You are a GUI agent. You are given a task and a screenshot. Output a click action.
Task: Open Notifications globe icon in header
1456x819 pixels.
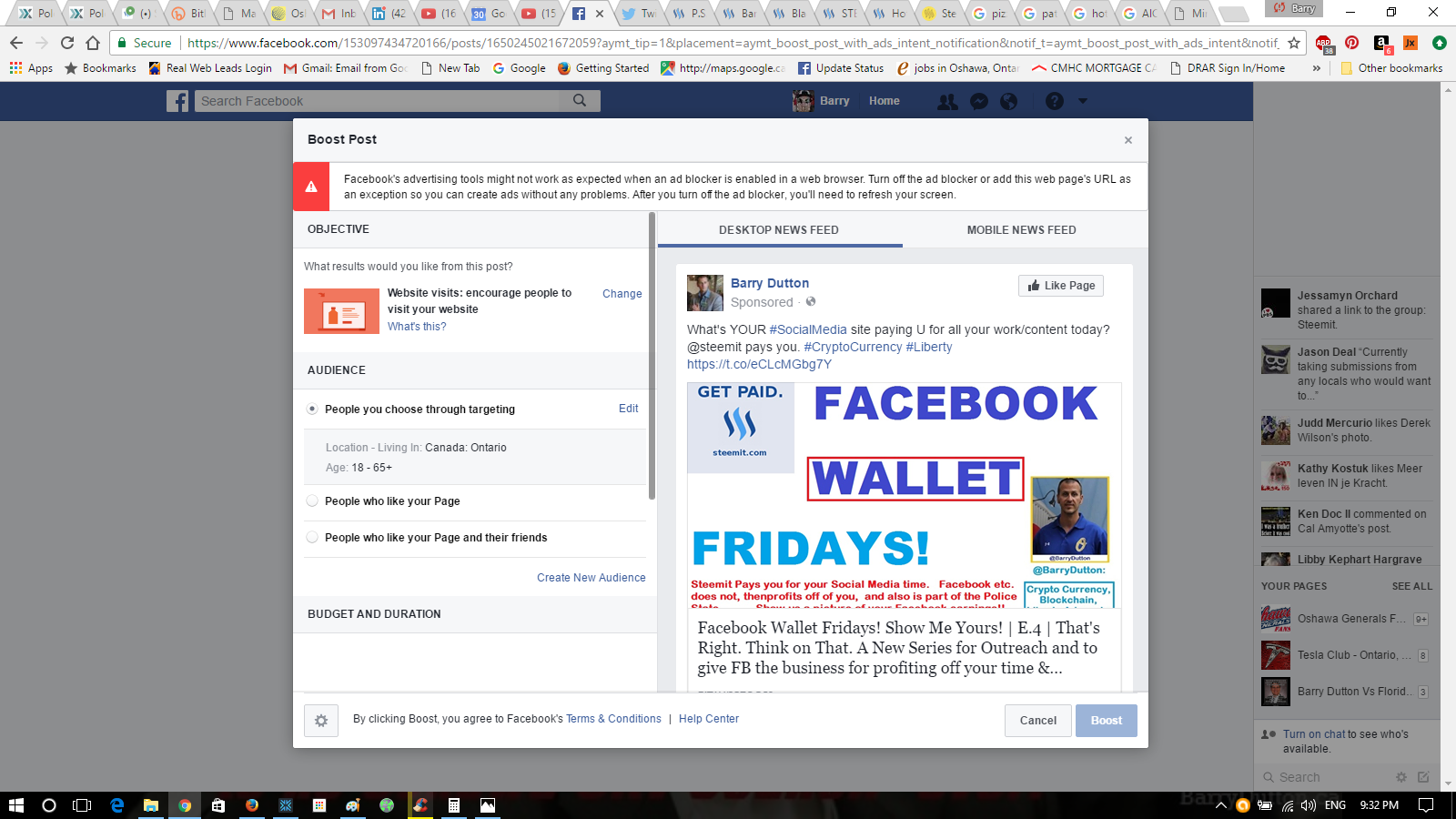1009,101
